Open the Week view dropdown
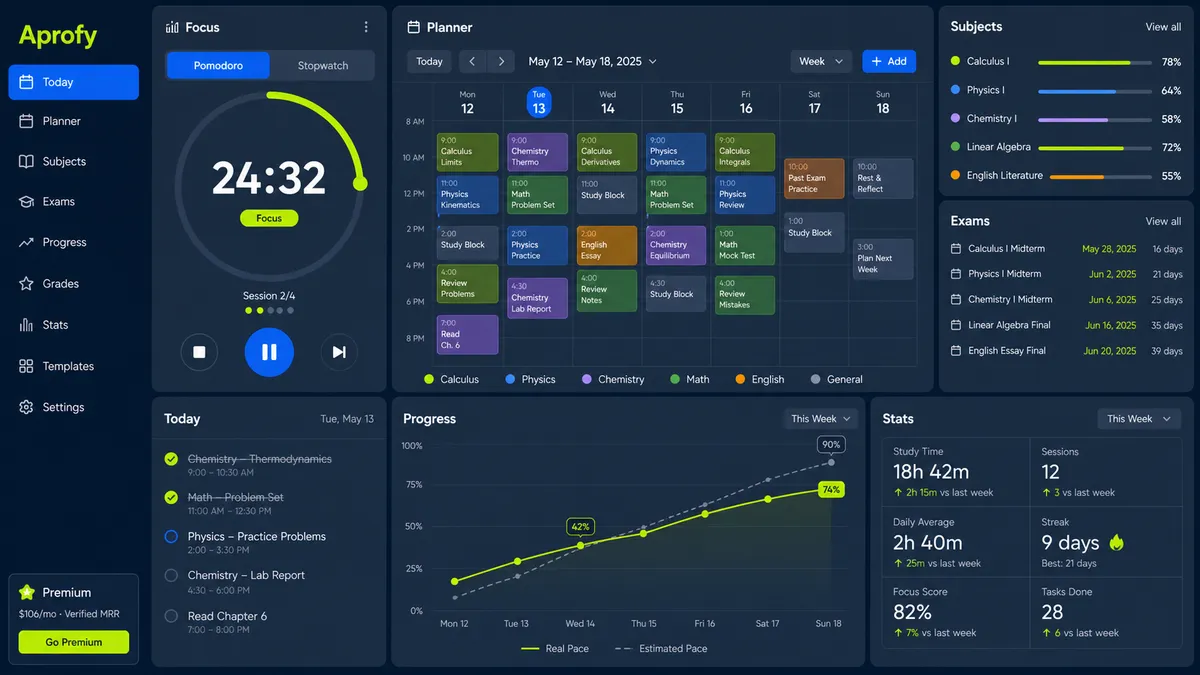This screenshot has height=675, width=1200. click(x=821, y=61)
